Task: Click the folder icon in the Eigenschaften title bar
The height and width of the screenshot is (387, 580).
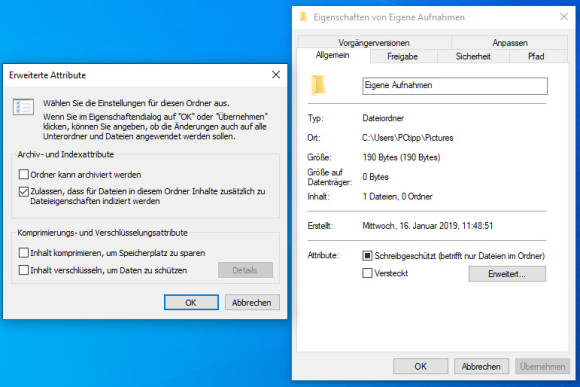Action: point(303,17)
